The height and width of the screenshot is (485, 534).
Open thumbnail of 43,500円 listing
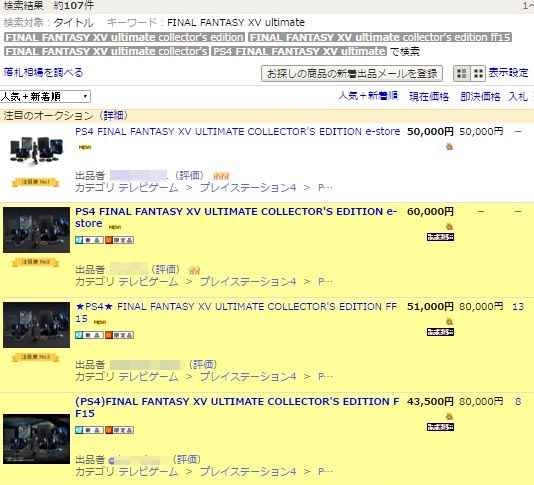(36, 439)
